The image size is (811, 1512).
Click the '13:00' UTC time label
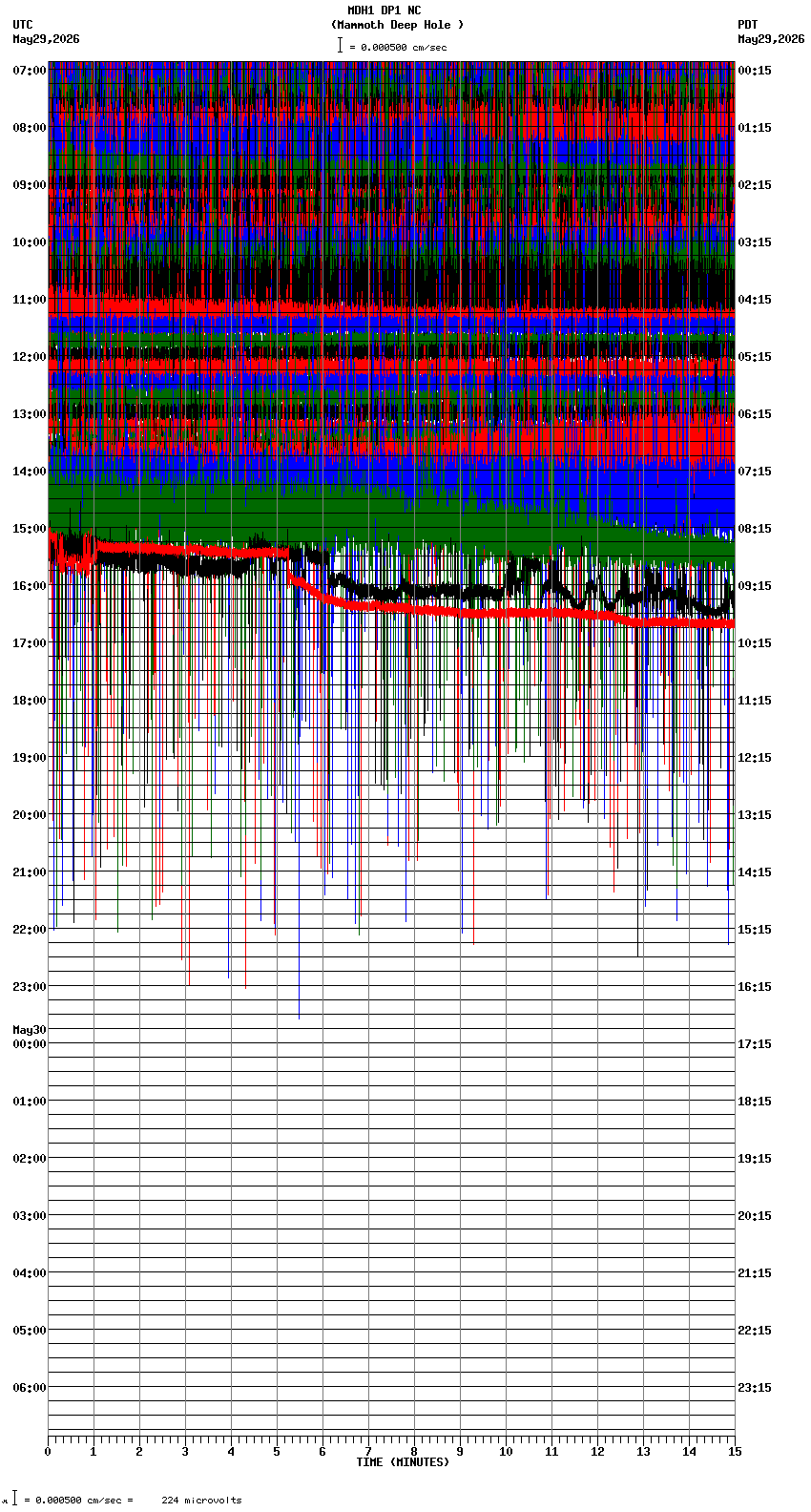pyautogui.click(x=30, y=414)
